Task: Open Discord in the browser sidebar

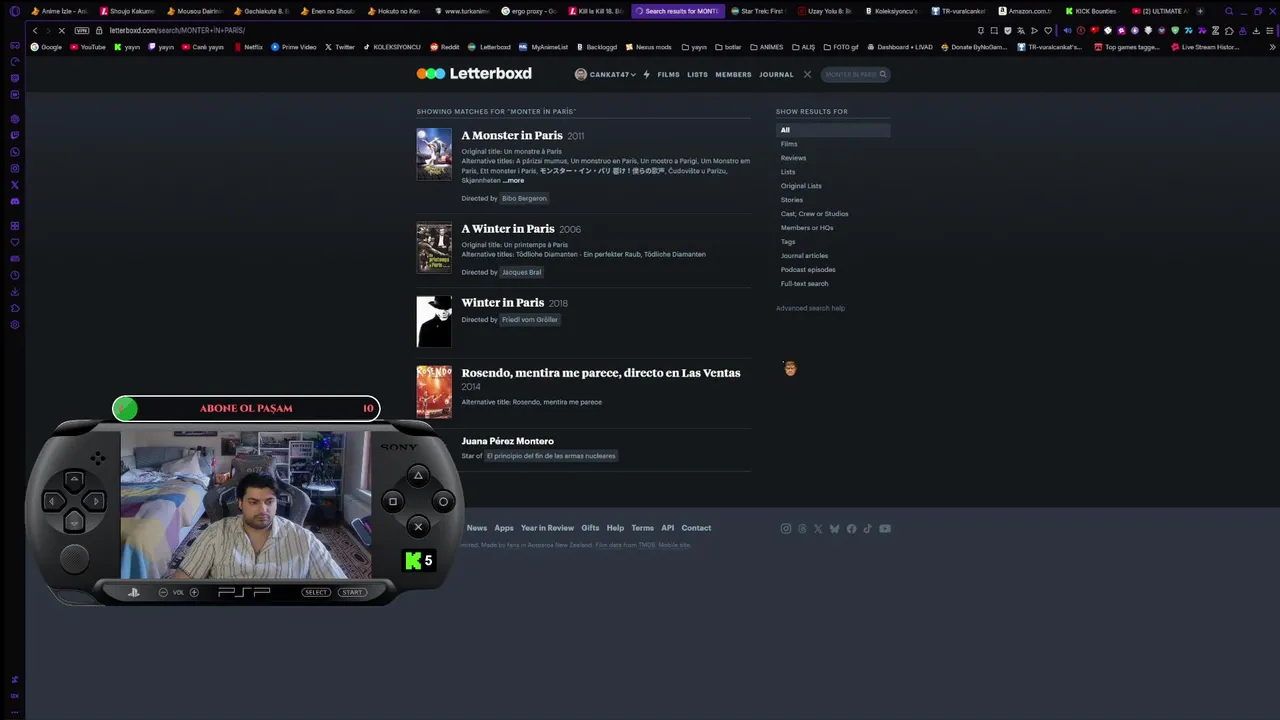Action: click(x=14, y=201)
